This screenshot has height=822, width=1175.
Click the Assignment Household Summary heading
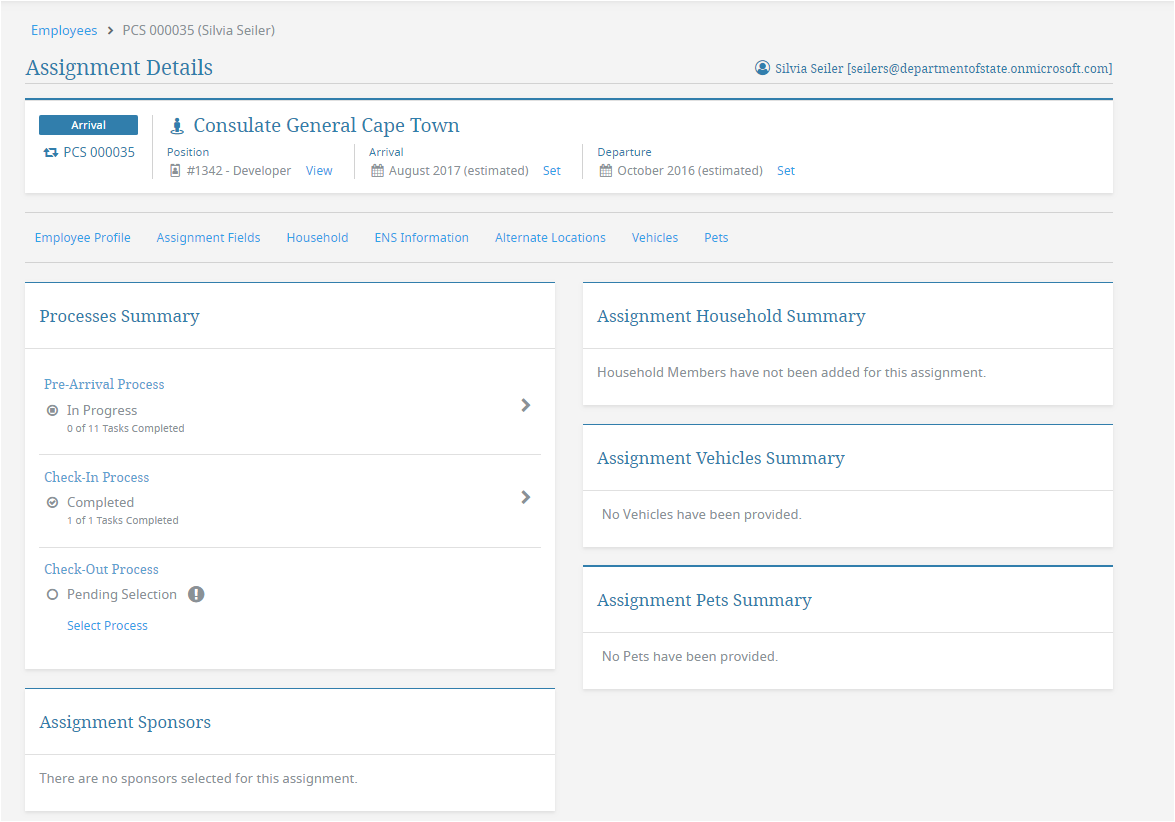click(x=731, y=316)
